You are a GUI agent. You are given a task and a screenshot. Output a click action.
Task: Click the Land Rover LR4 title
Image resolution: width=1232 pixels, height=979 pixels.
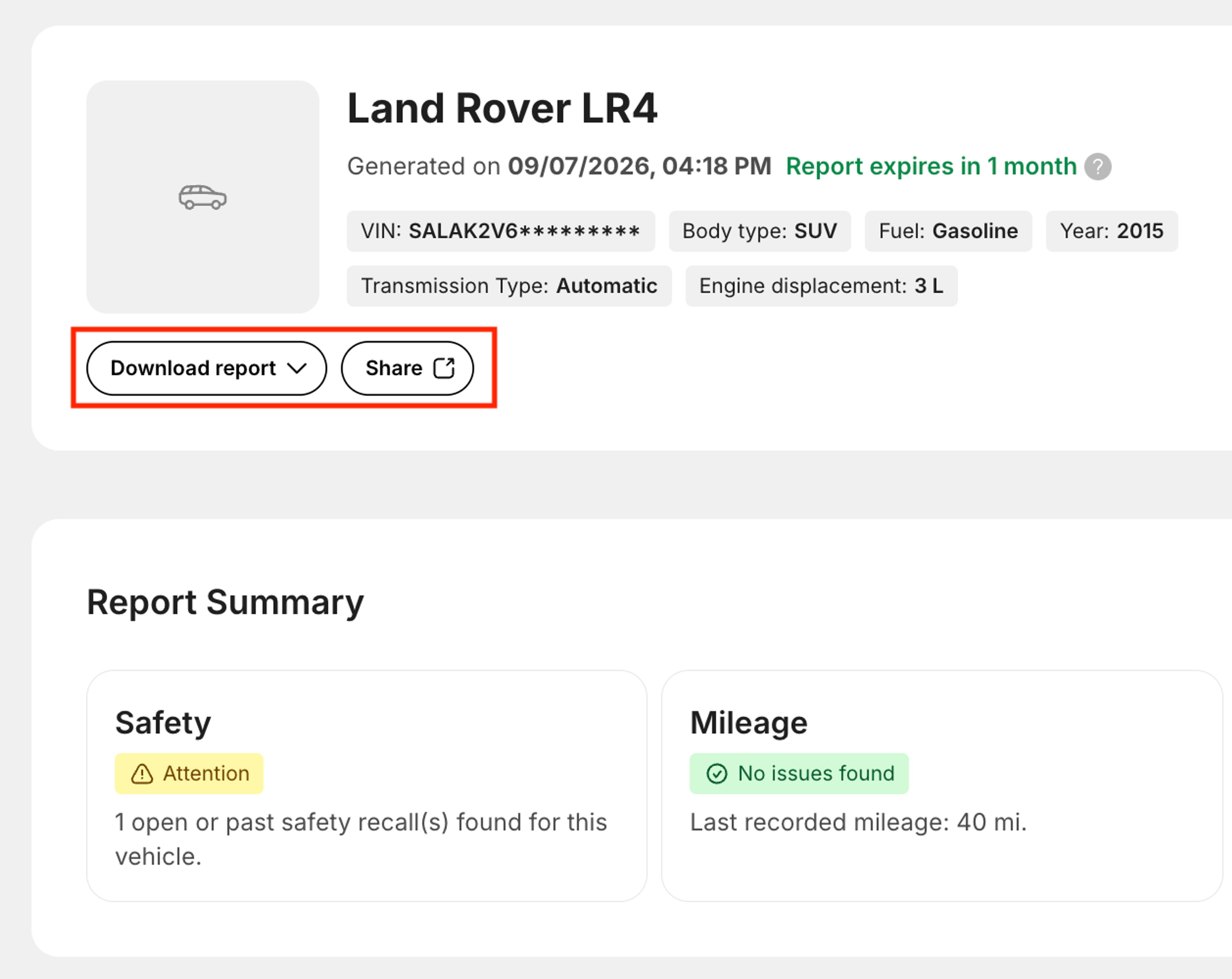pos(502,108)
